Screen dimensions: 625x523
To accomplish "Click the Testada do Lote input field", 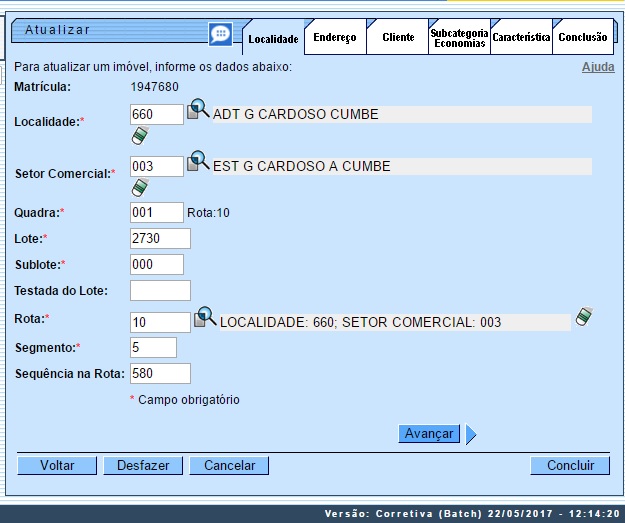I will (x=160, y=291).
